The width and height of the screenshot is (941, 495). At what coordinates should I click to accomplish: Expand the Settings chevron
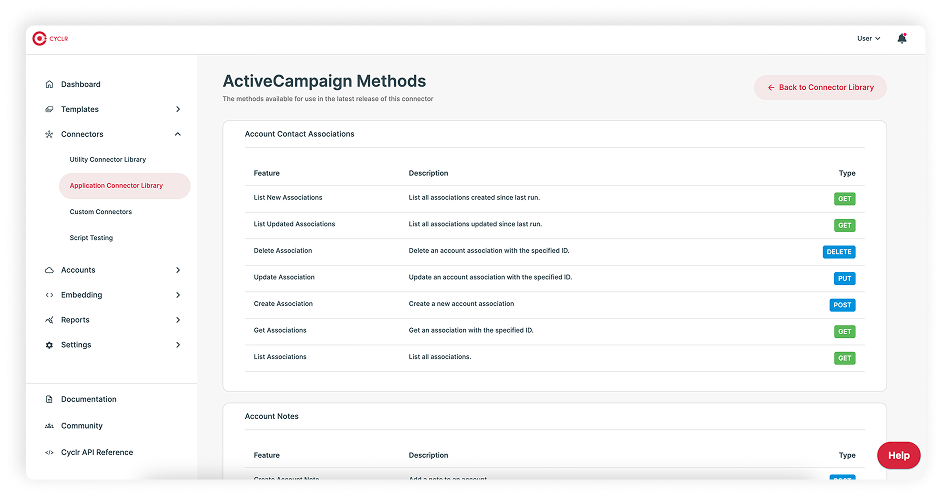[x=178, y=345]
